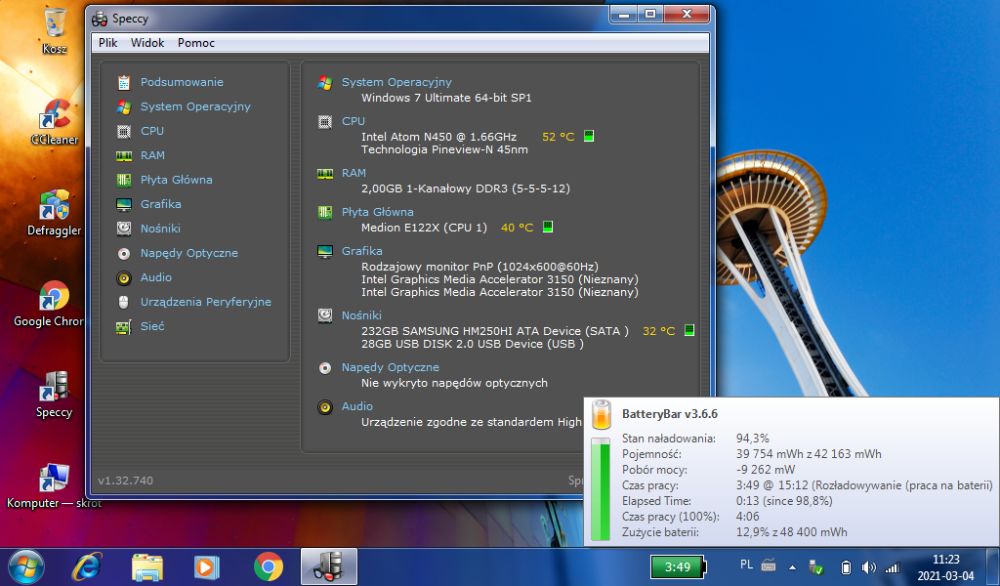Open Windows Explorer folder in taskbar
This screenshot has width=1000, height=586.
tap(147, 567)
